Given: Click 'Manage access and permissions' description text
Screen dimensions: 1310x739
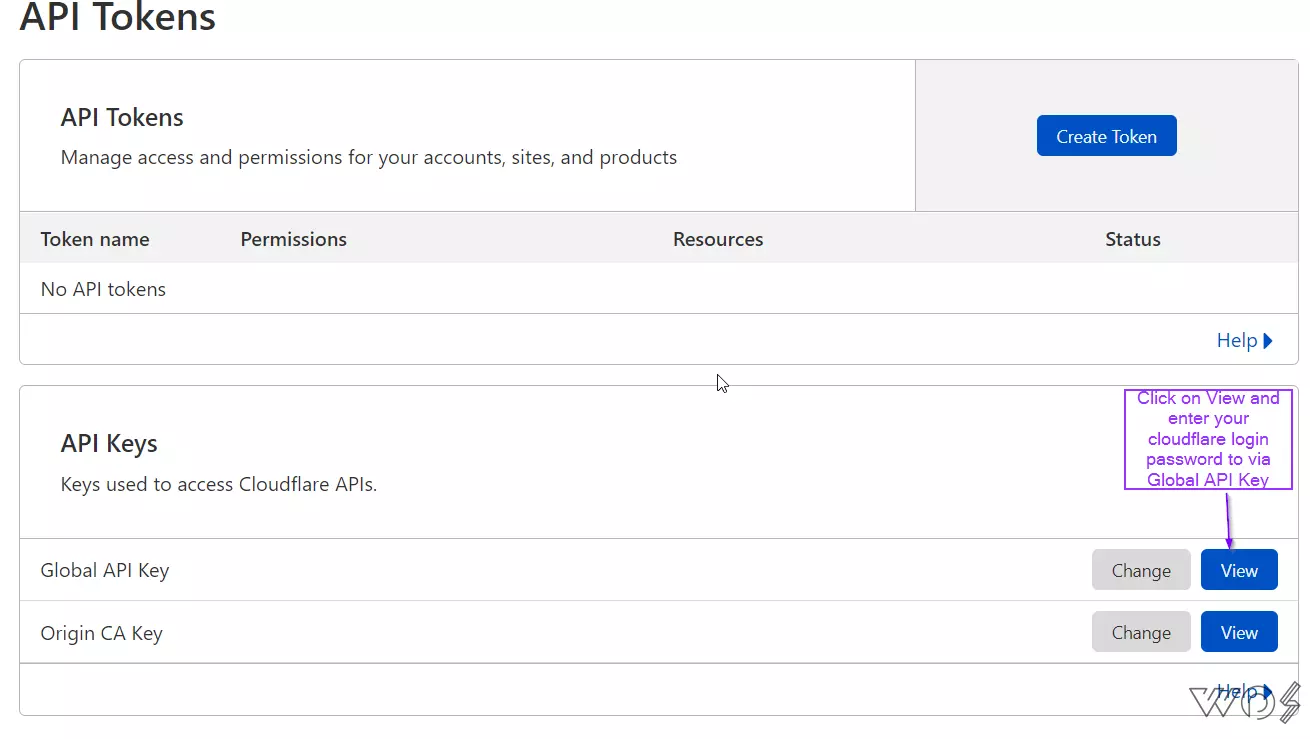Looking at the screenshot, I should click(x=369, y=157).
